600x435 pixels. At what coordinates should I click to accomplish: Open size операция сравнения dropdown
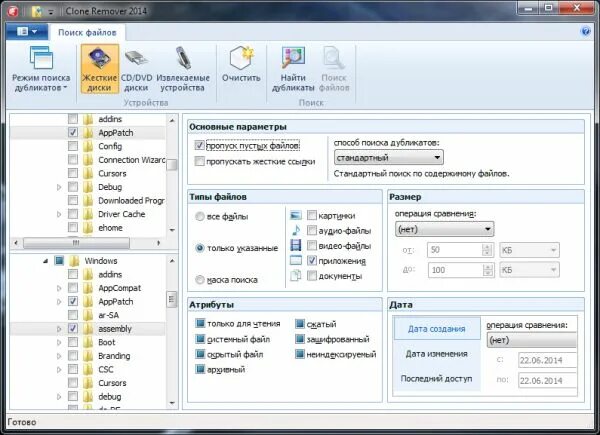click(x=444, y=229)
